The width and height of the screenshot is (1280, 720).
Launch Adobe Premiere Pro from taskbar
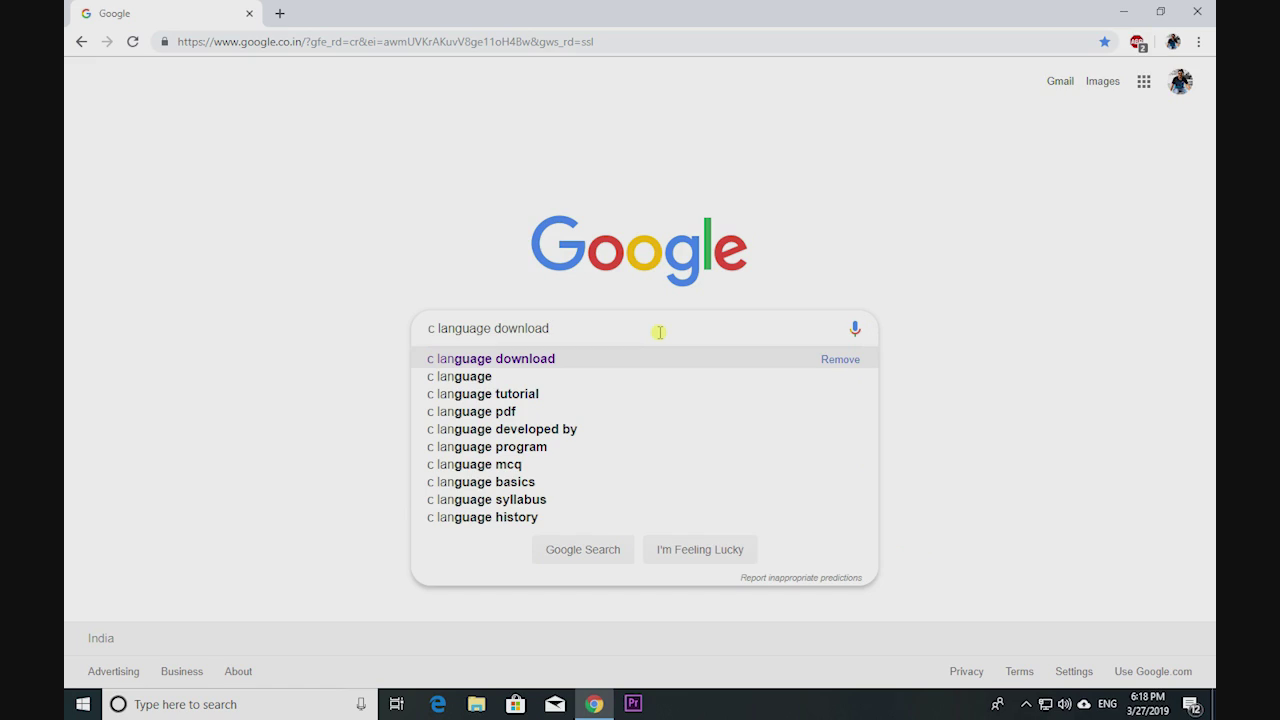click(633, 704)
